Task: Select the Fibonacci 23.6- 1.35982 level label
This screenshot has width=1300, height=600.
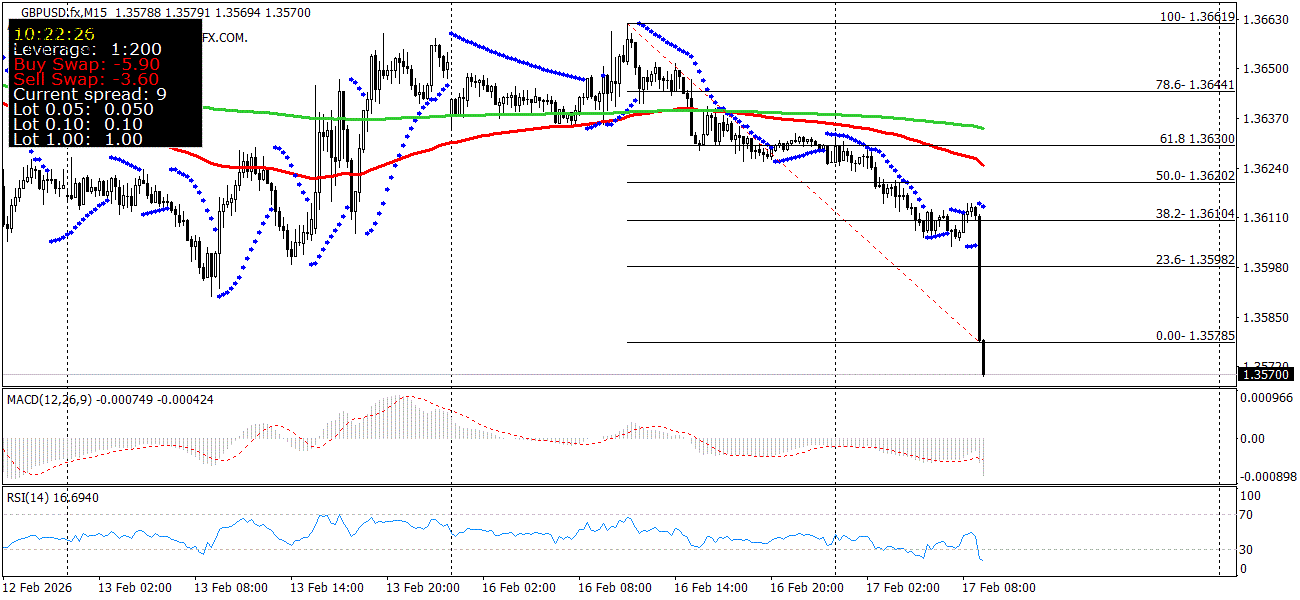Action: point(1195,260)
